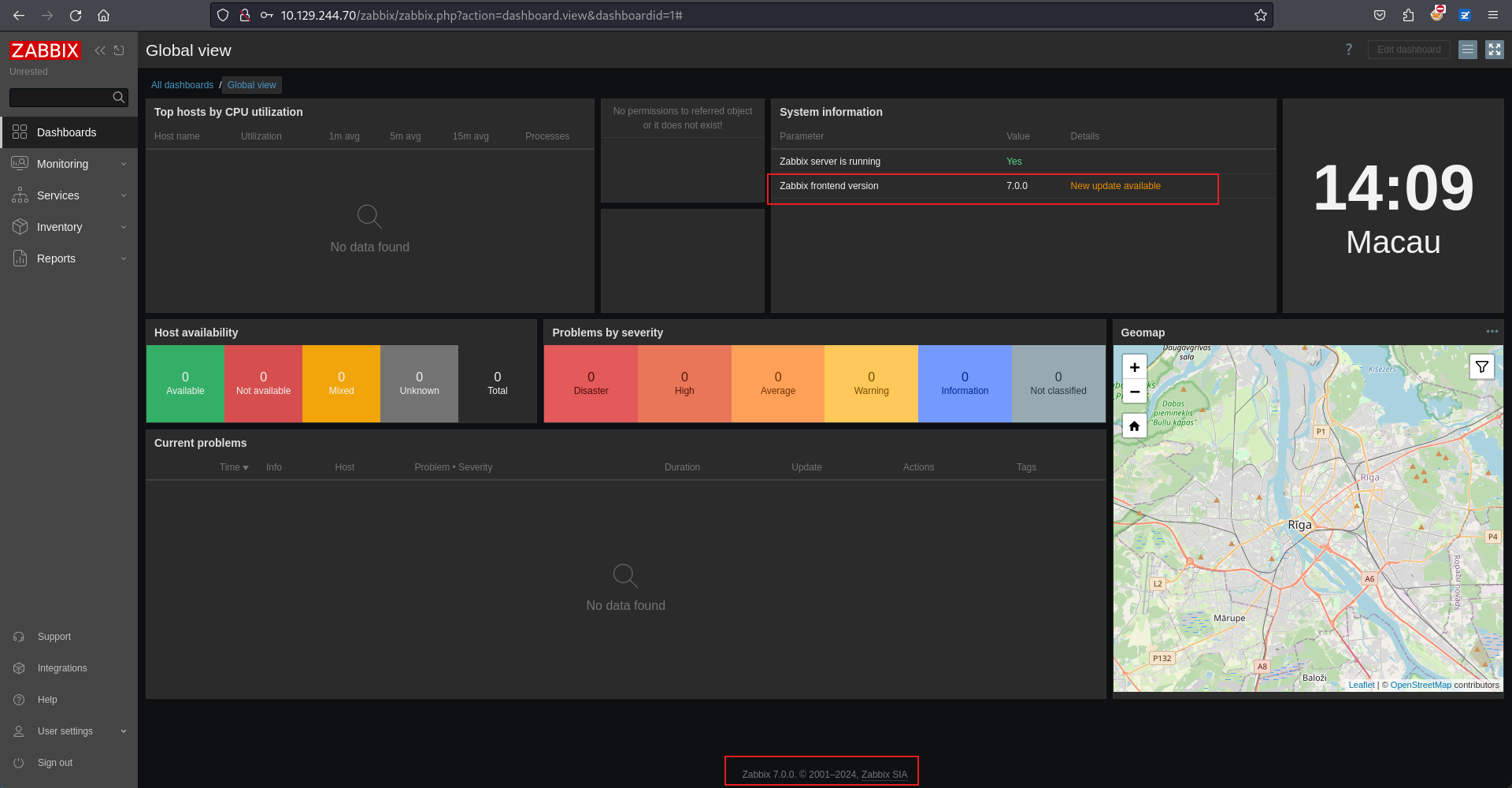Open the Services menu
This screenshot has width=1512, height=788.
pos(69,195)
